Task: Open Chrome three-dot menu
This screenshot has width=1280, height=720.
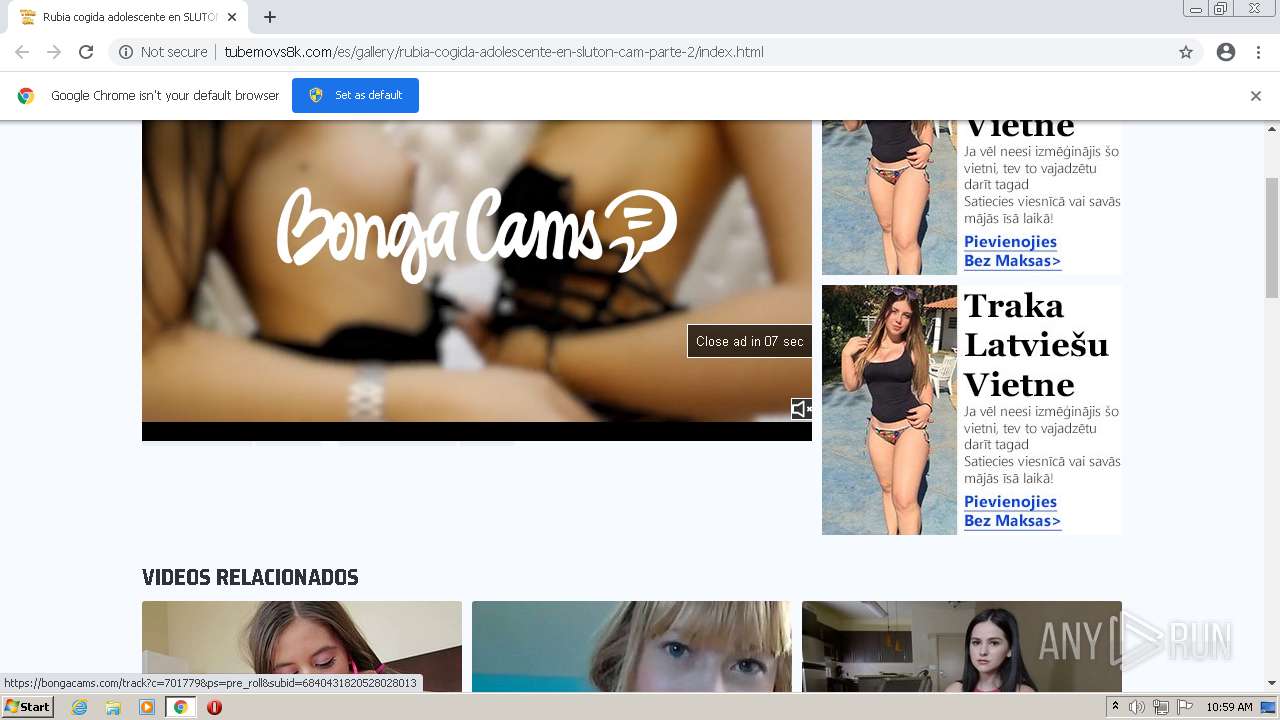Action: (x=1259, y=52)
